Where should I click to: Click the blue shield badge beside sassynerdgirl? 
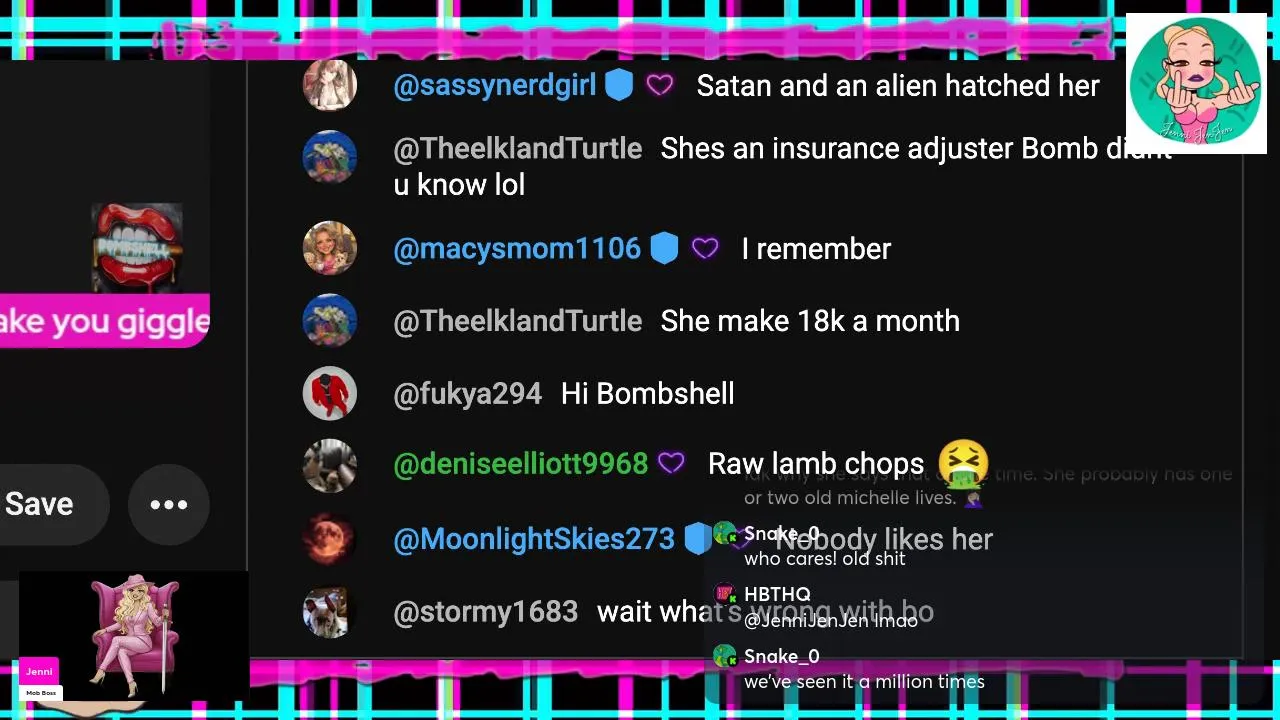(619, 86)
